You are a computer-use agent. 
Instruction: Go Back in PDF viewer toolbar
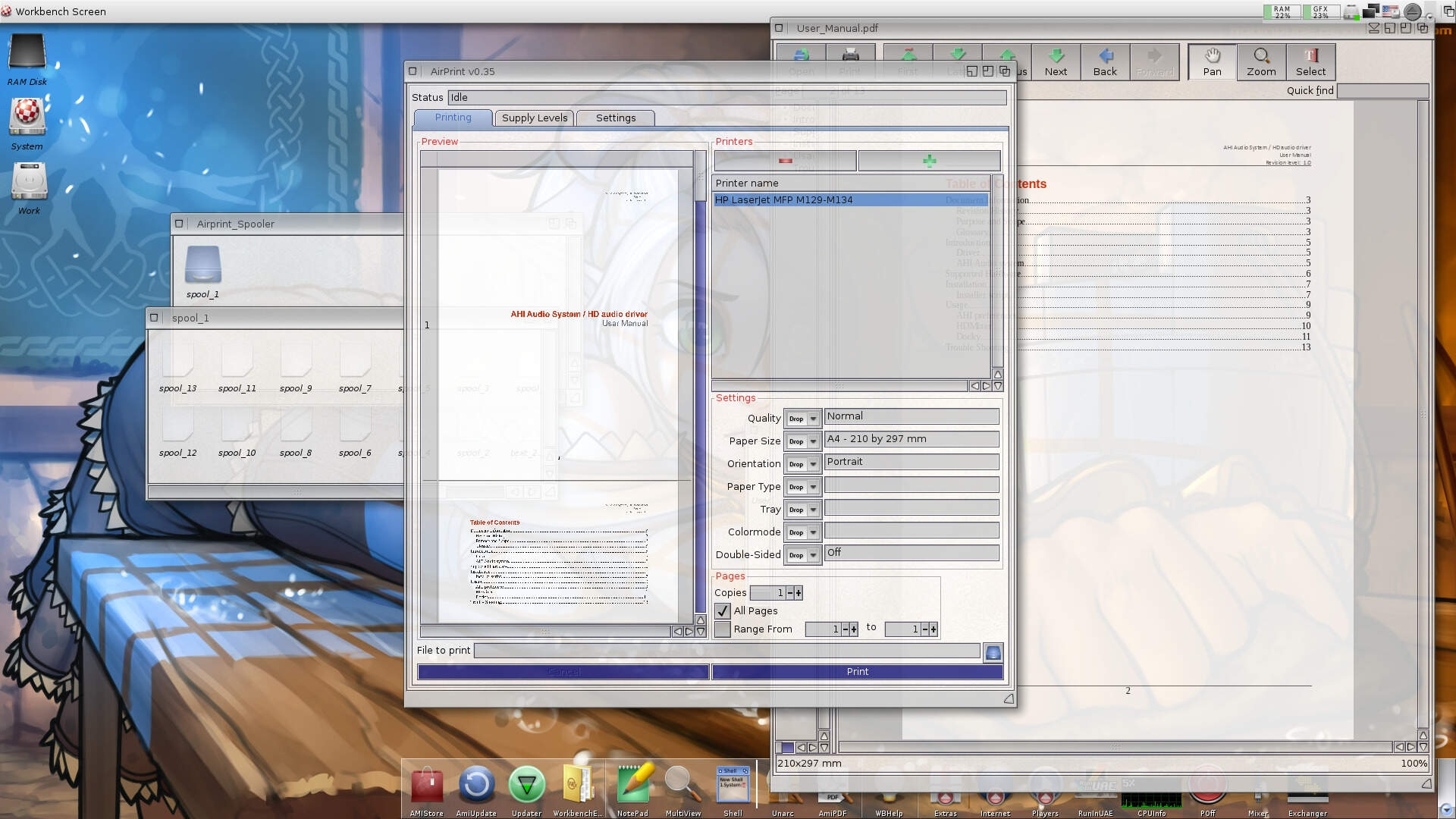(1105, 61)
